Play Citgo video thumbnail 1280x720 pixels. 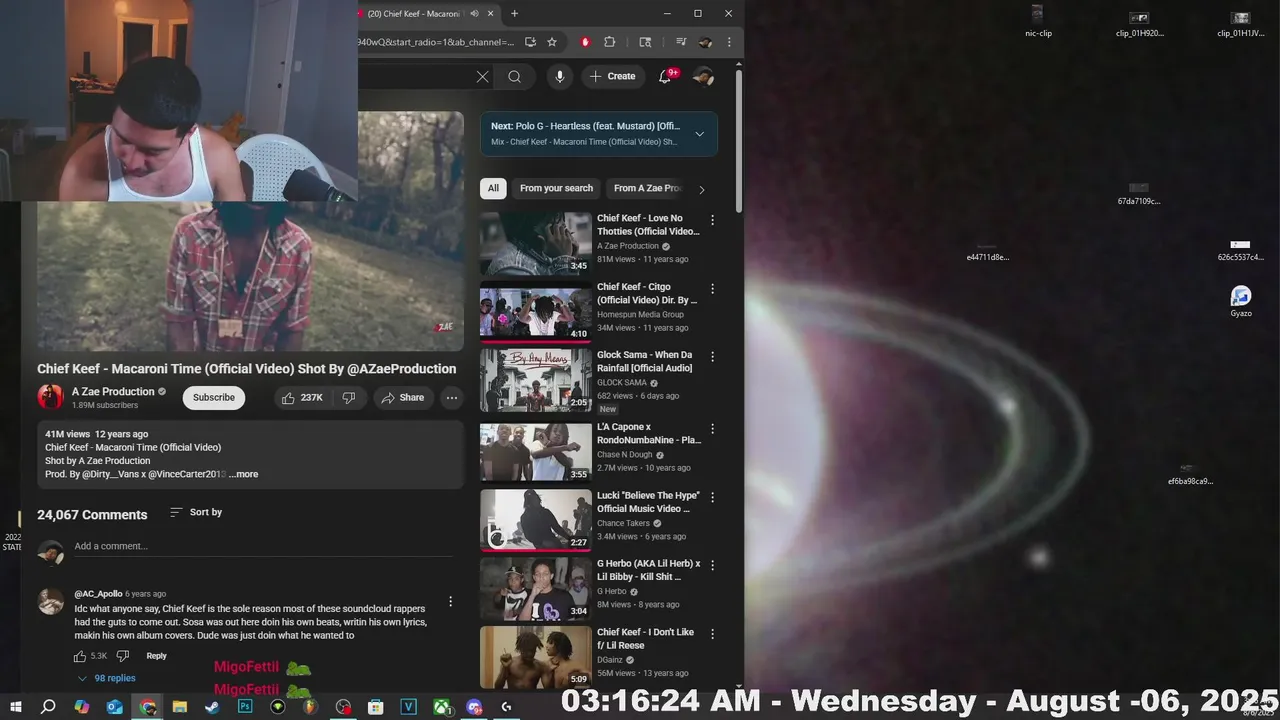click(536, 312)
